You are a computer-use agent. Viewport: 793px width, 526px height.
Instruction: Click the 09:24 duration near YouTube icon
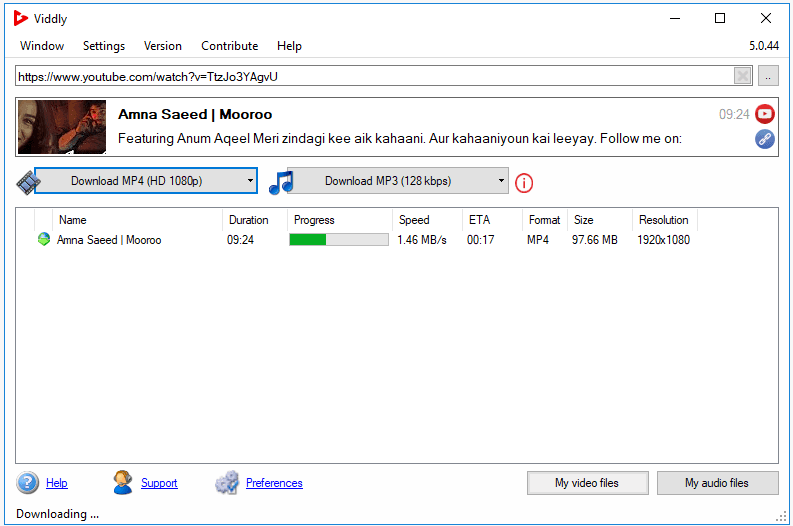(734, 114)
